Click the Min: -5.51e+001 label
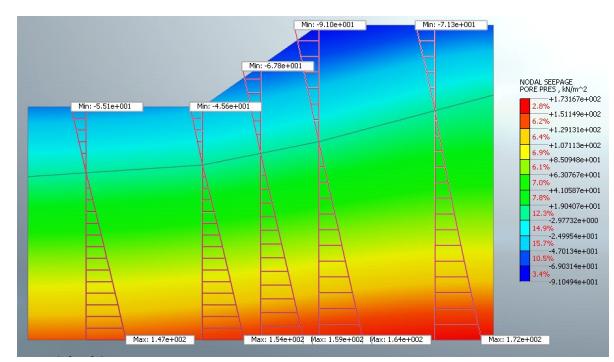The height and width of the screenshot is (362, 614). pos(107,107)
